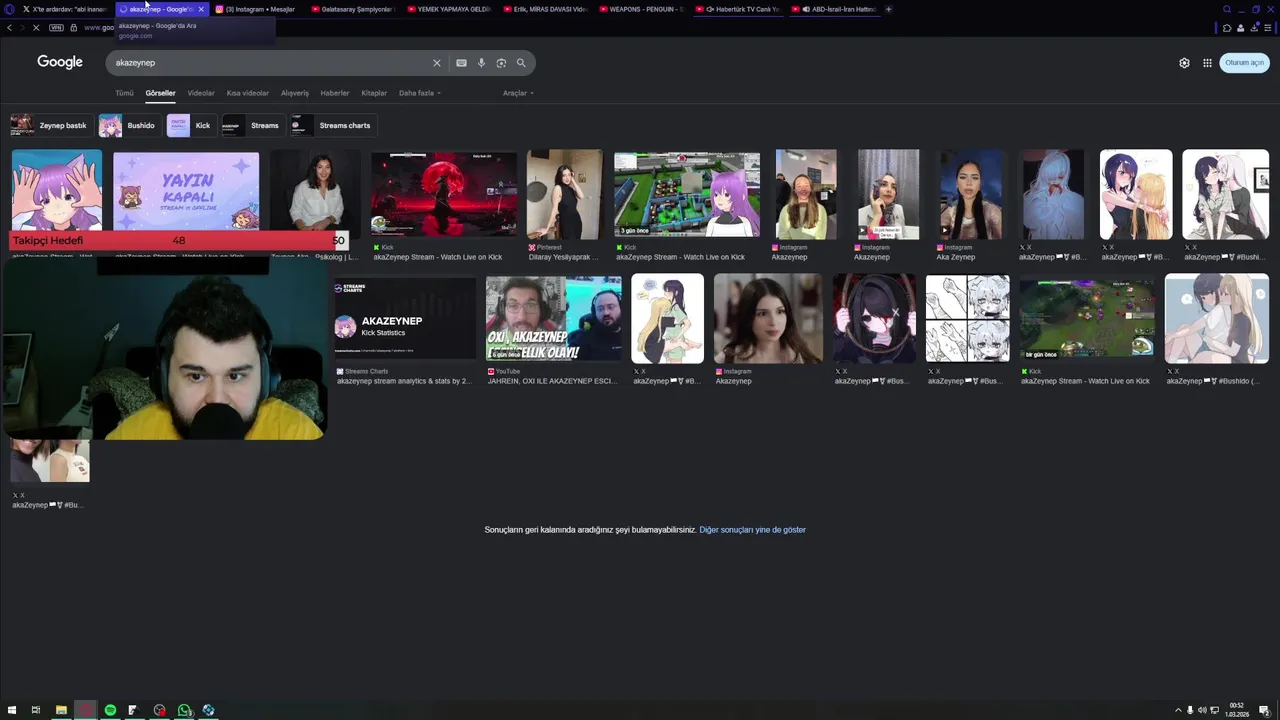This screenshot has height=720, width=1280.
Task: Switch to the Haberler tab
Action: pos(335,93)
